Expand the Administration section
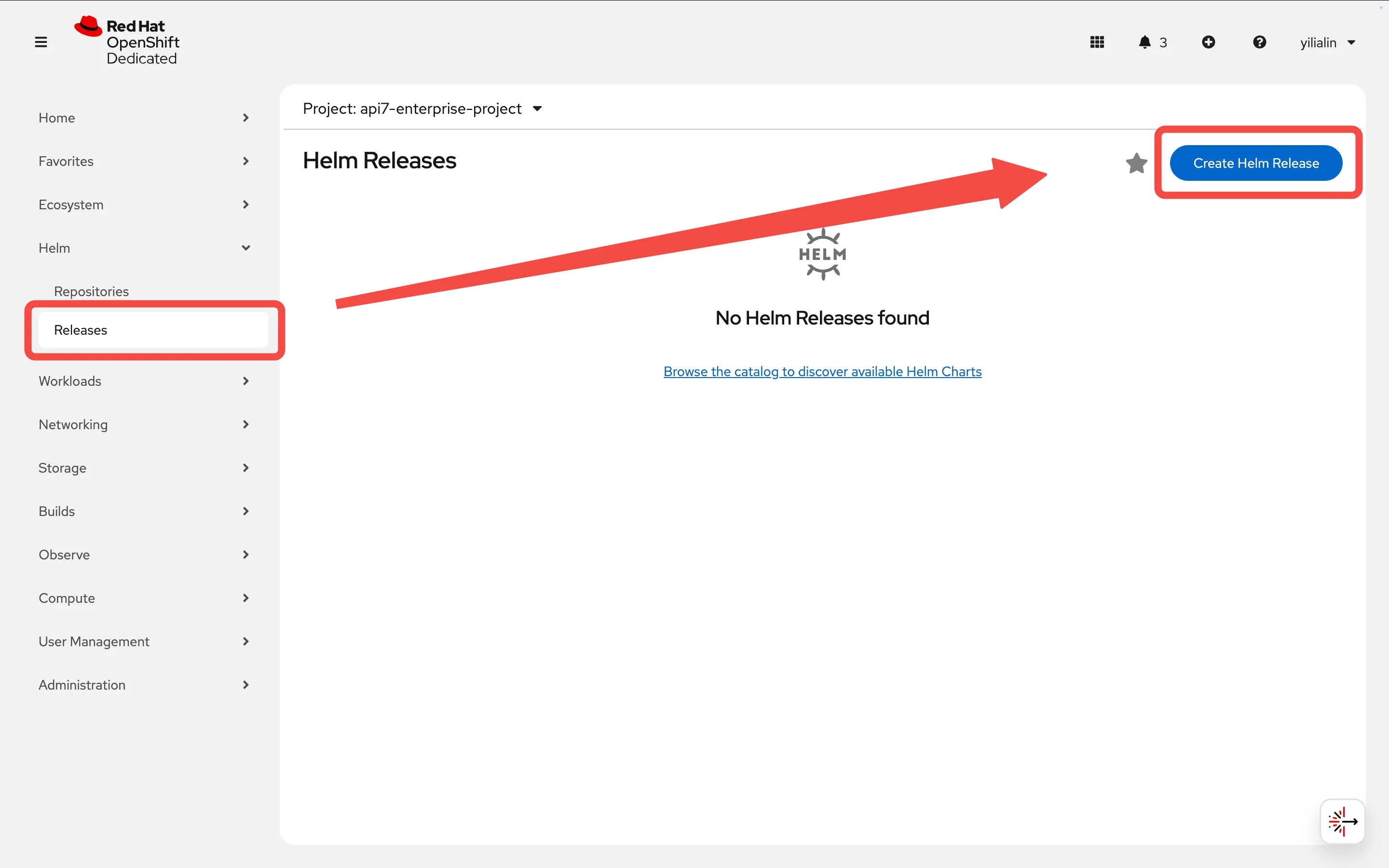Viewport: 1389px width, 868px height. click(x=82, y=684)
